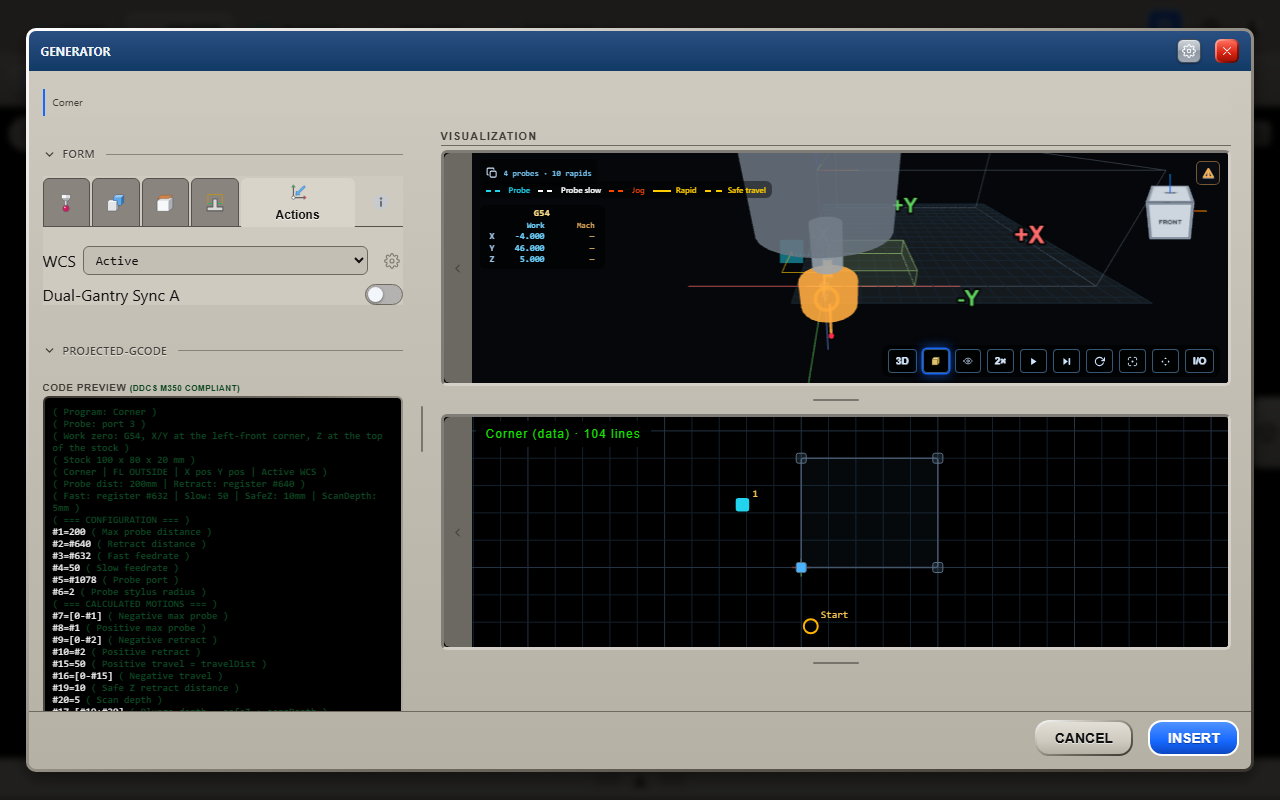This screenshot has width=1280, height=800.
Task: Select the T-shaped fixture tab
Action: [x=215, y=203]
